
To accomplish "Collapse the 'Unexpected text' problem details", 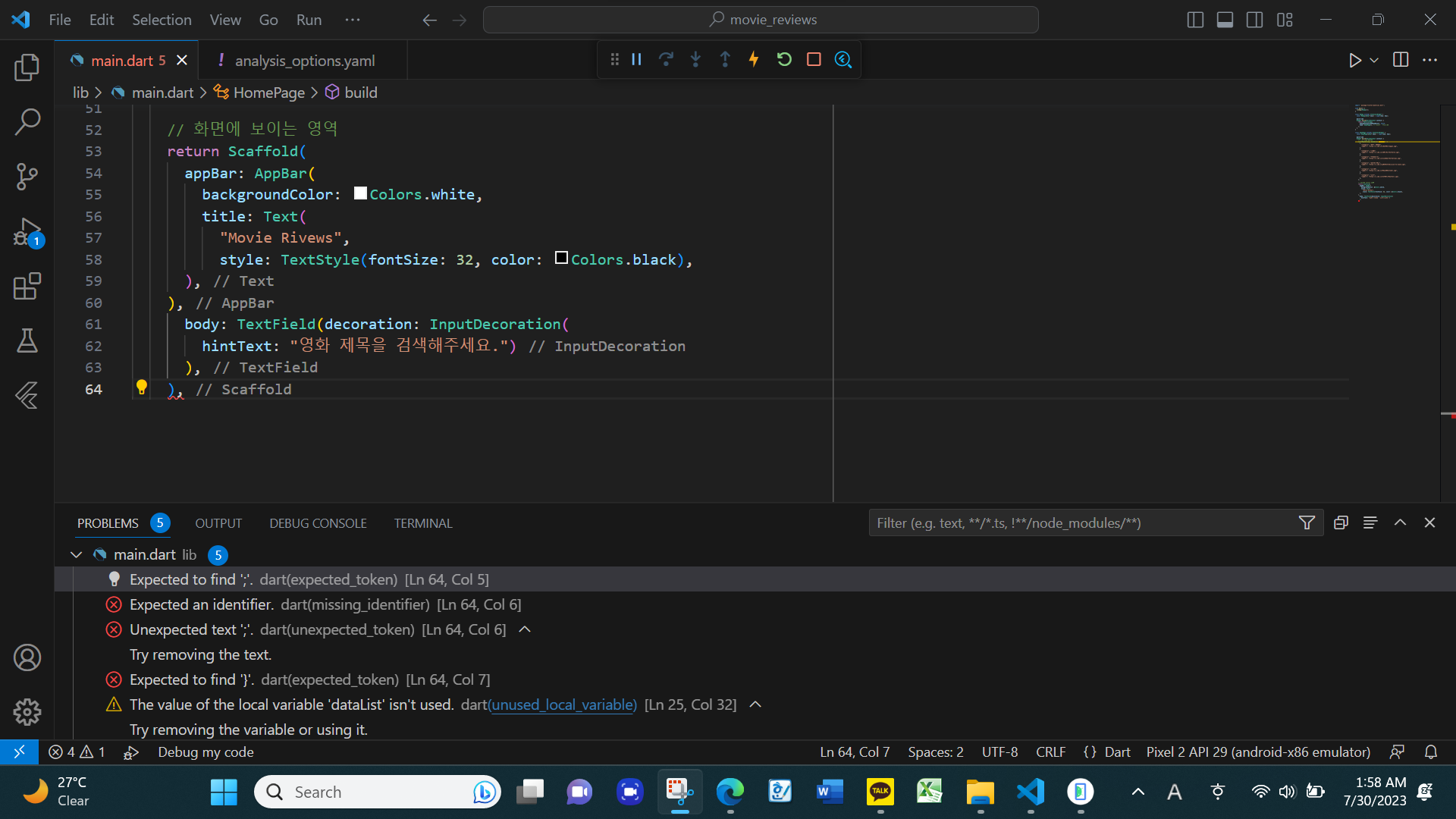I will (x=525, y=630).
